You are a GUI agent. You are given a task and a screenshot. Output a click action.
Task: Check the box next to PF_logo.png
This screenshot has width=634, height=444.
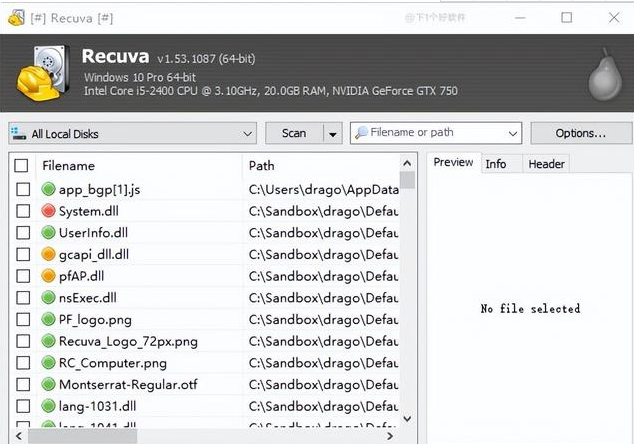[x=22, y=320]
